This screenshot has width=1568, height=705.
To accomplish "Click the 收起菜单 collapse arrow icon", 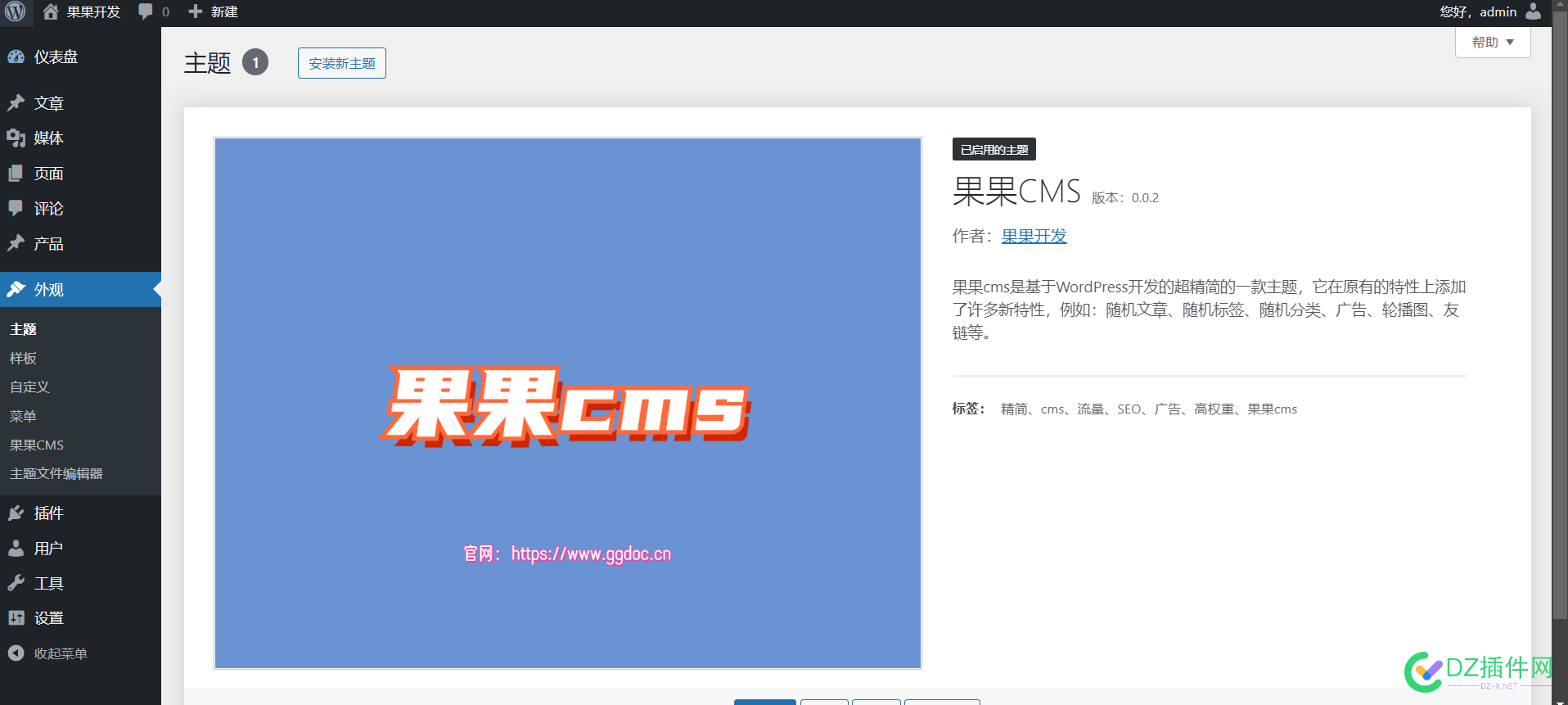I will (x=16, y=653).
